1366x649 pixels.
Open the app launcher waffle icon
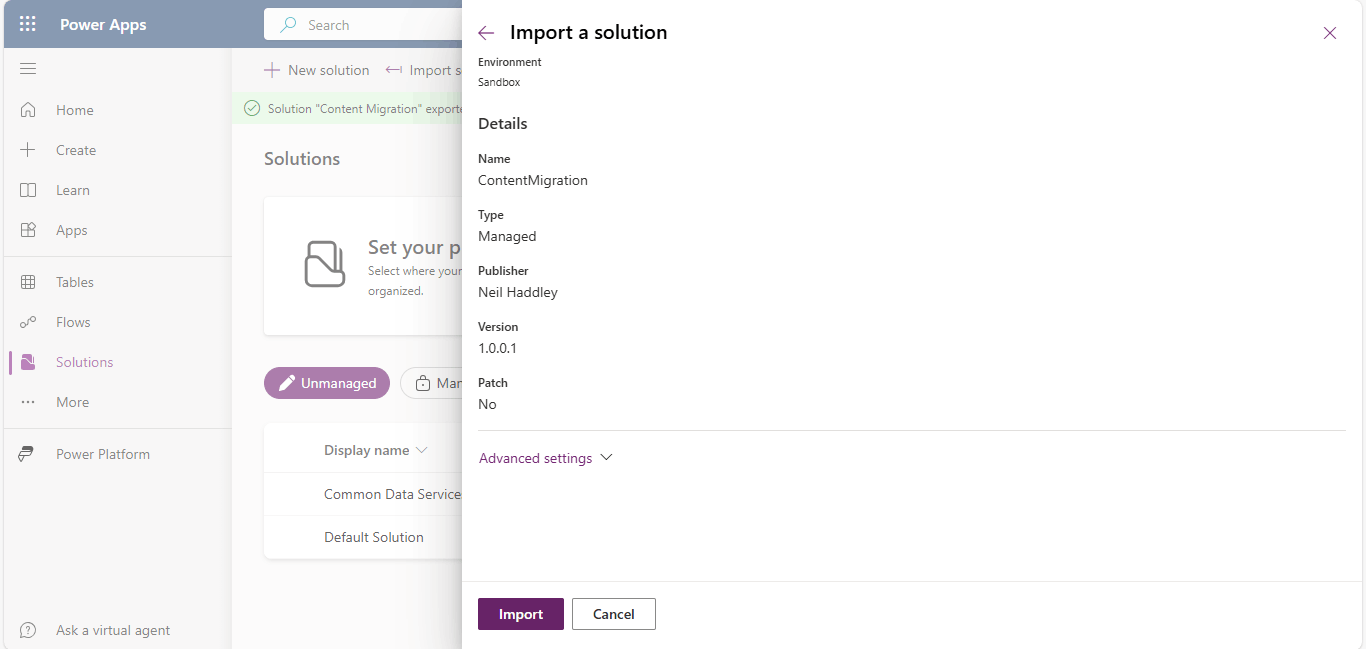click(28, 24)
